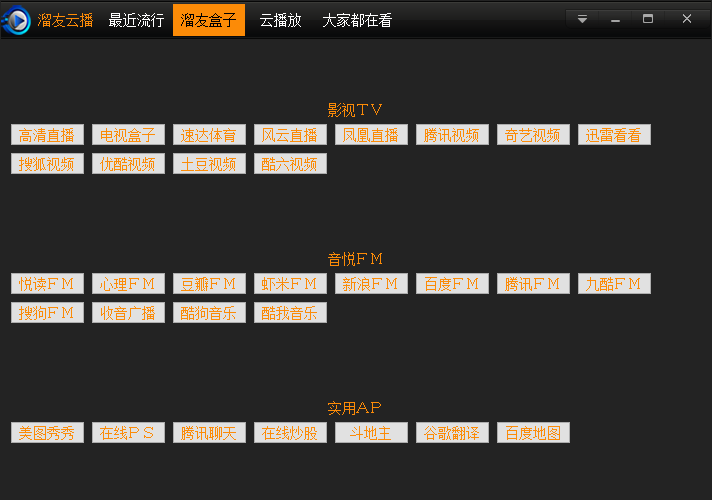Open 美图秀秀 photo editor
Screen dimensions: 712x500
coord(47,433)
